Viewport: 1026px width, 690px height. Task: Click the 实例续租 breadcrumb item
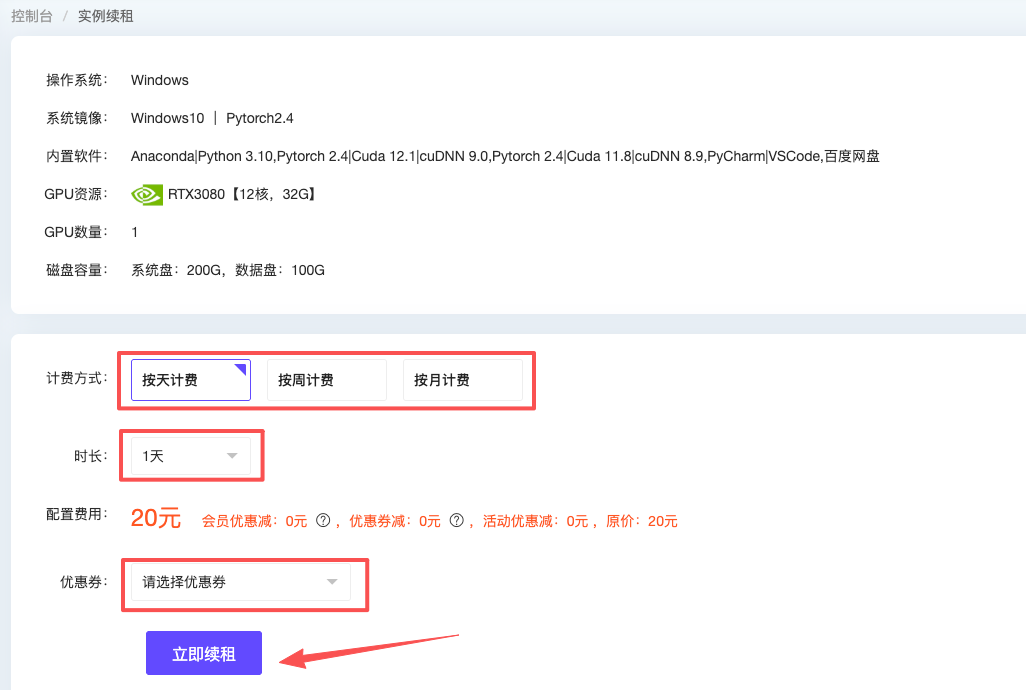tap(105, 16)
